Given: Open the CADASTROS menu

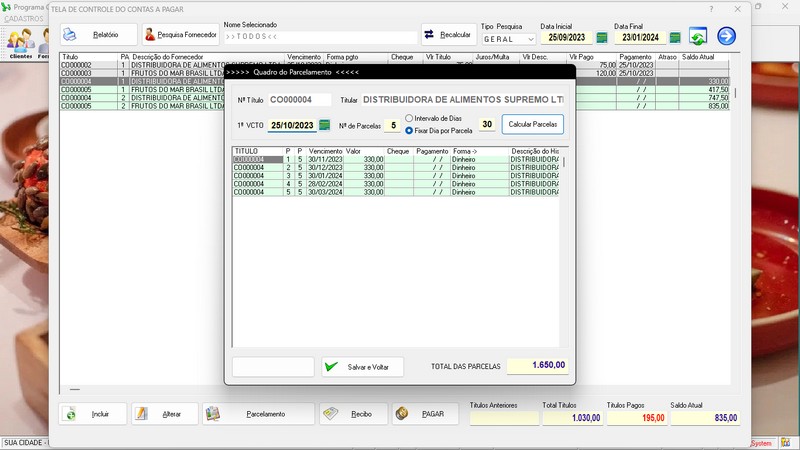Looking at the screenshot, I should (24, 19).
